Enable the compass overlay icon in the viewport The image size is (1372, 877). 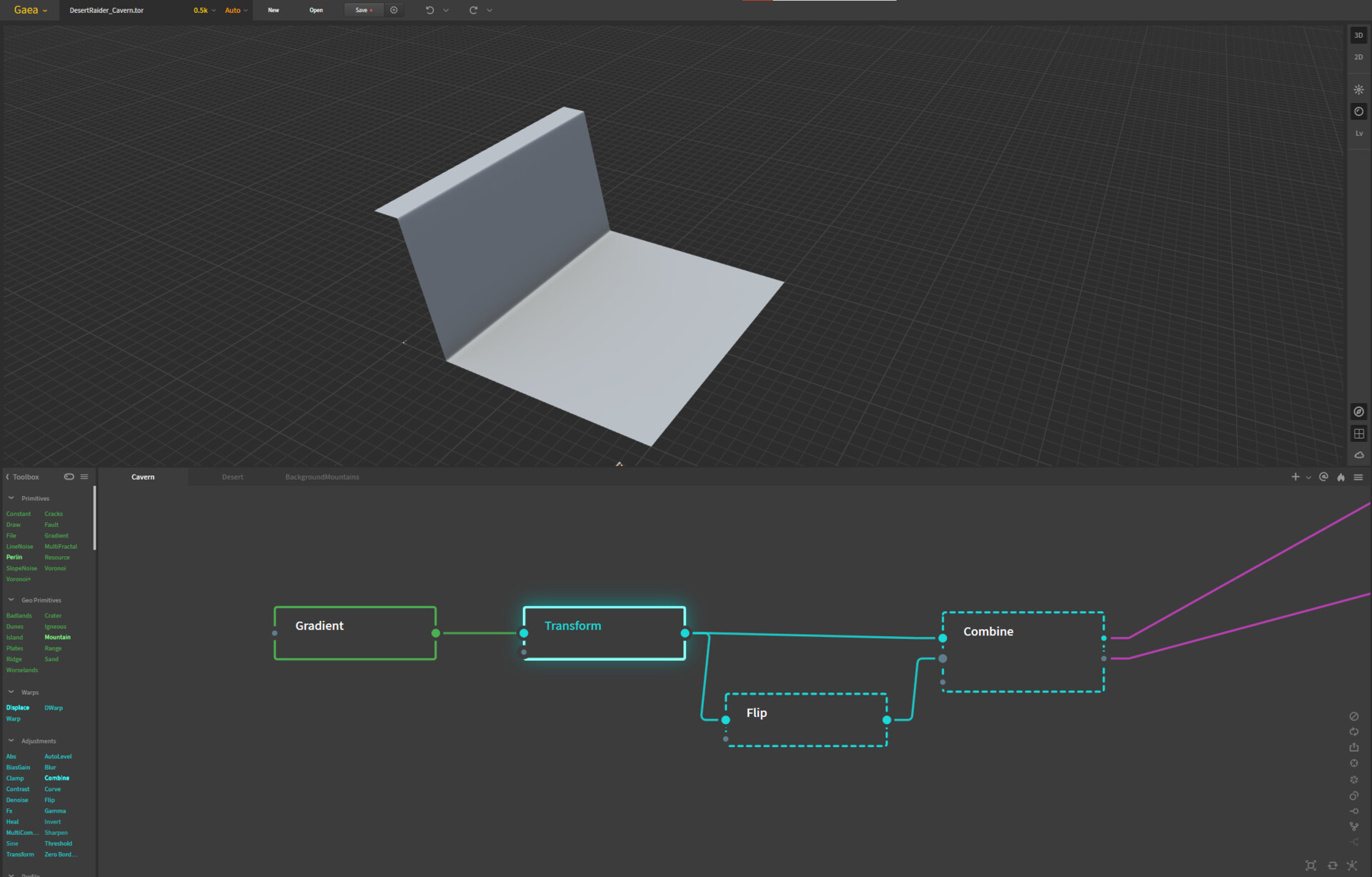coord(1359,411)
